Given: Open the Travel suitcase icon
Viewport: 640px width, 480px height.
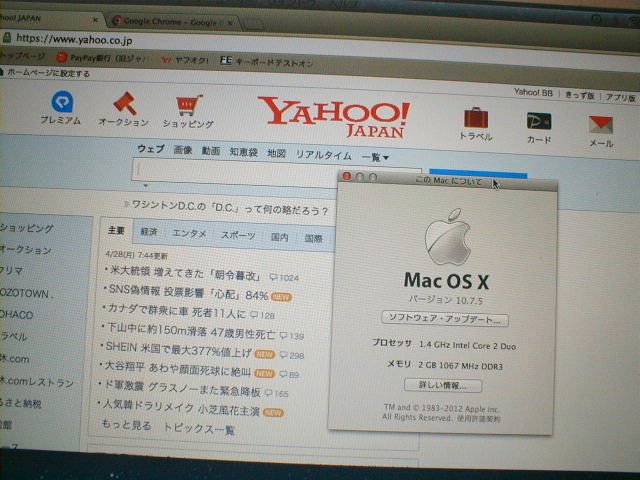Looking at the screenshot, I should [x=476, y=118].
